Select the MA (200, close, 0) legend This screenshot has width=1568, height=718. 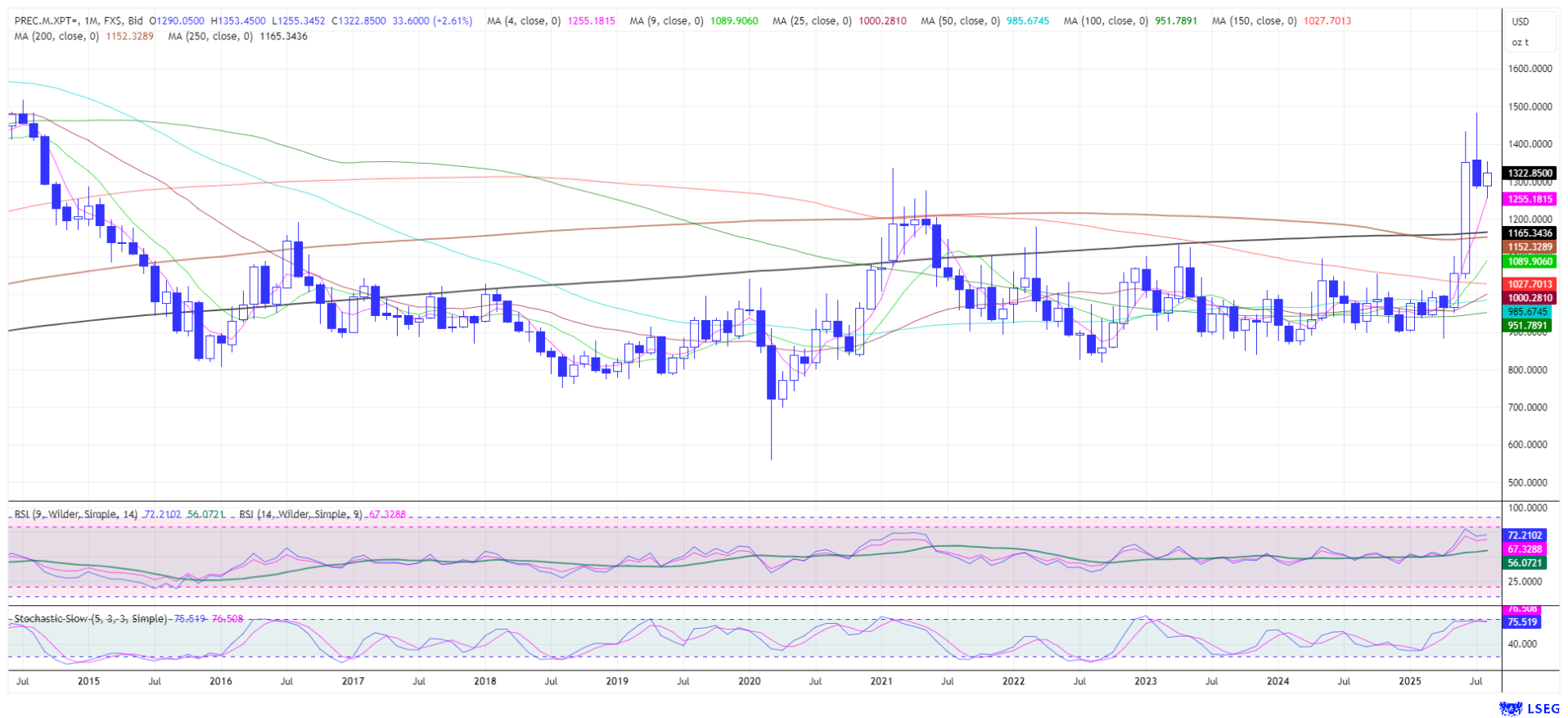(56, 36)
